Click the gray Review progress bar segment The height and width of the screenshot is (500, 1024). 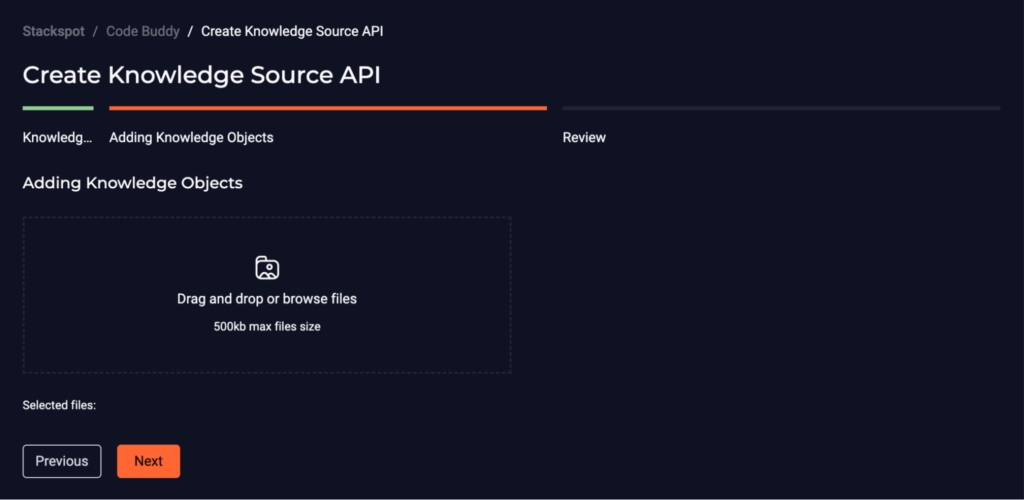pyautogui.click(x=781, y=108)
